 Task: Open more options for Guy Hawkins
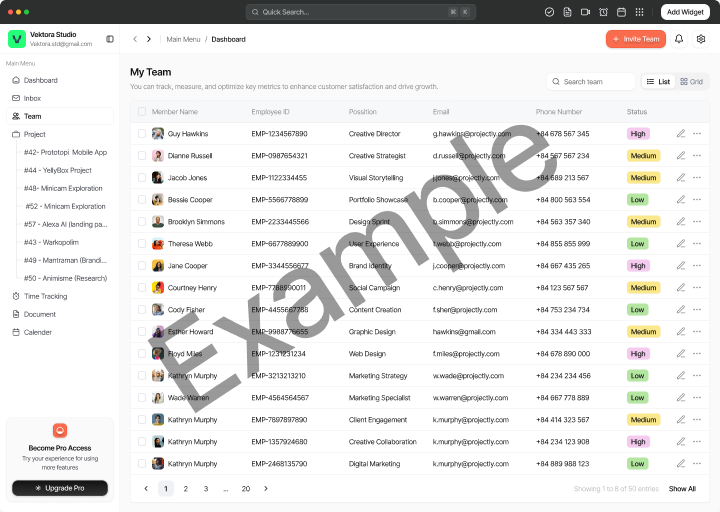[697, 134]
